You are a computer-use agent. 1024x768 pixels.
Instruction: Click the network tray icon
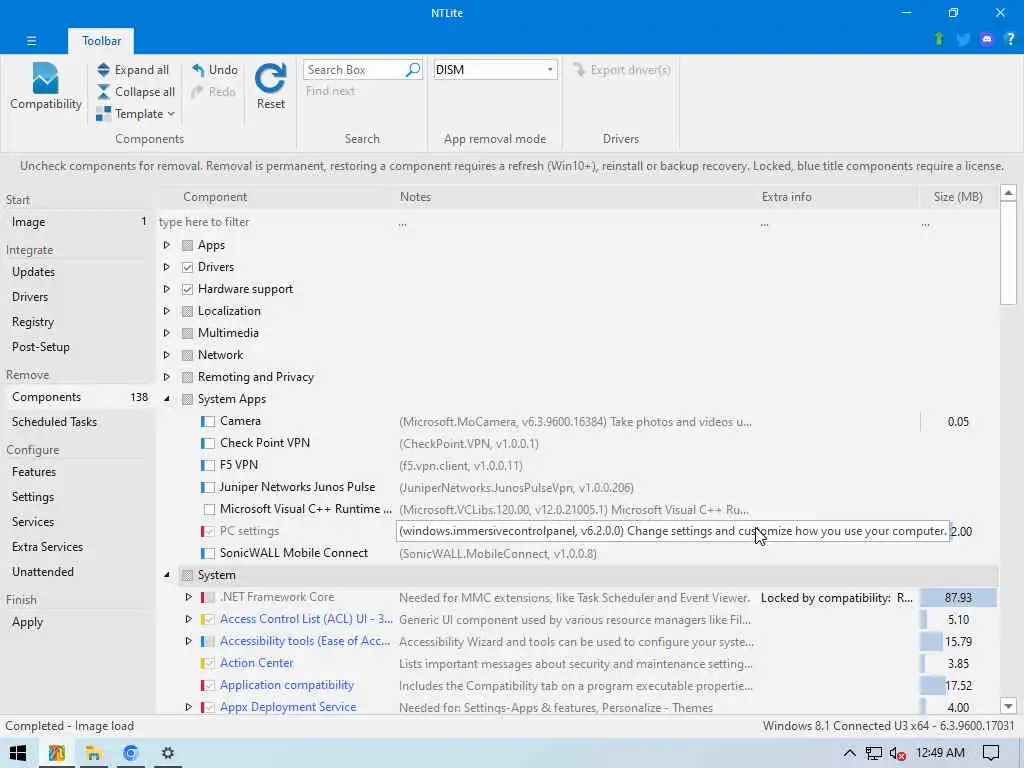(x=873, y=753)
